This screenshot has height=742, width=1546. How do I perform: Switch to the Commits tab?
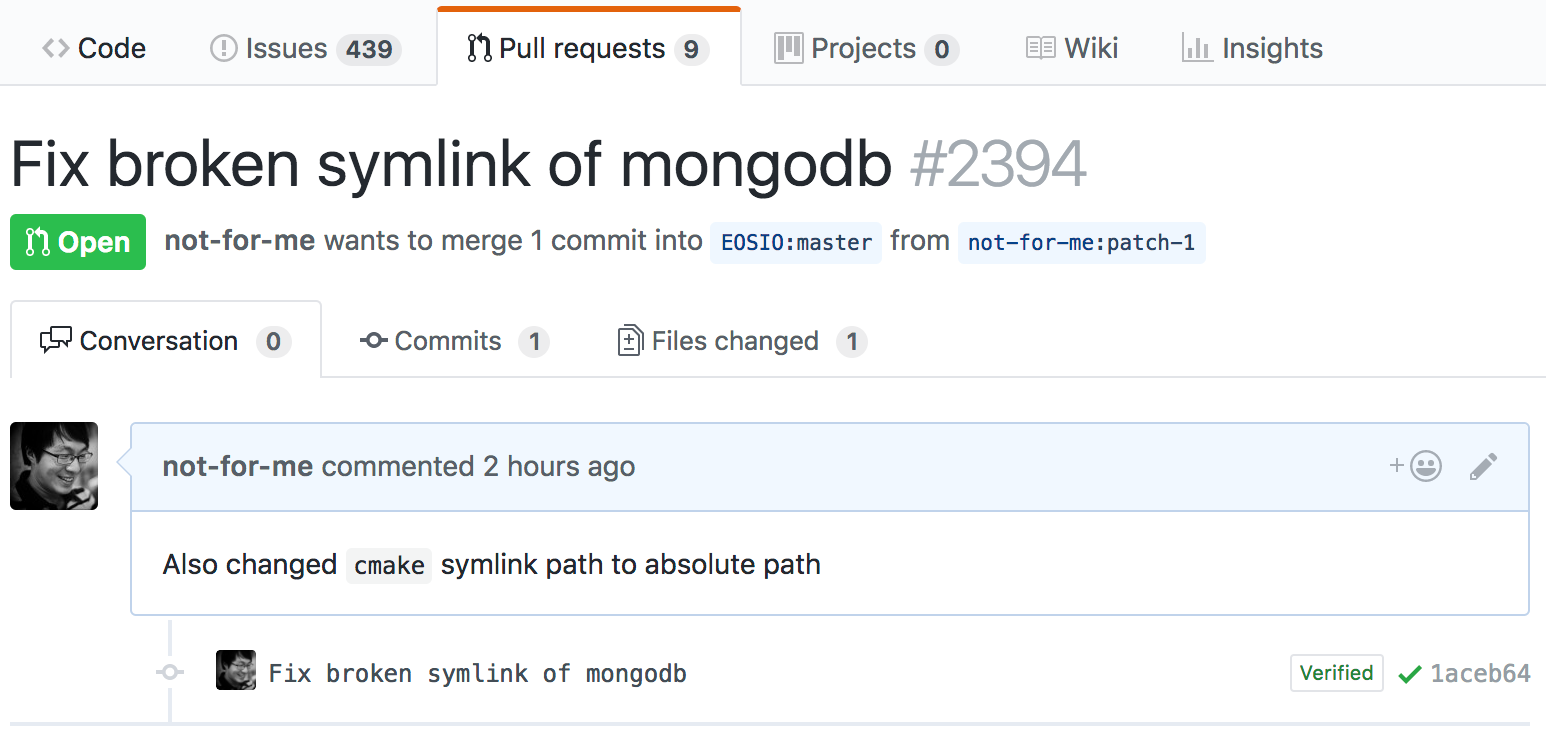click(454, 341)
